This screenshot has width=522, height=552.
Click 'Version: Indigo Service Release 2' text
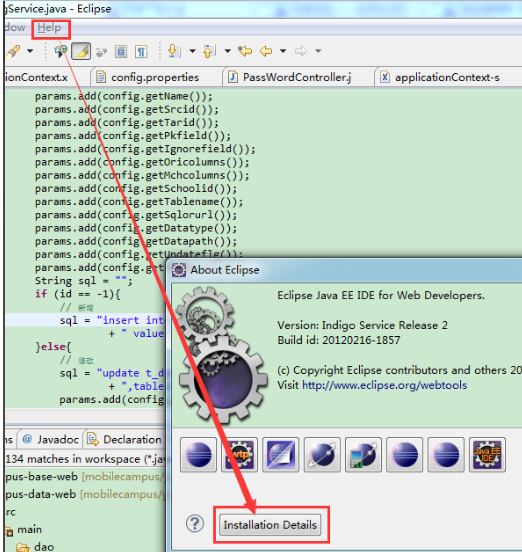pos(362,325)
